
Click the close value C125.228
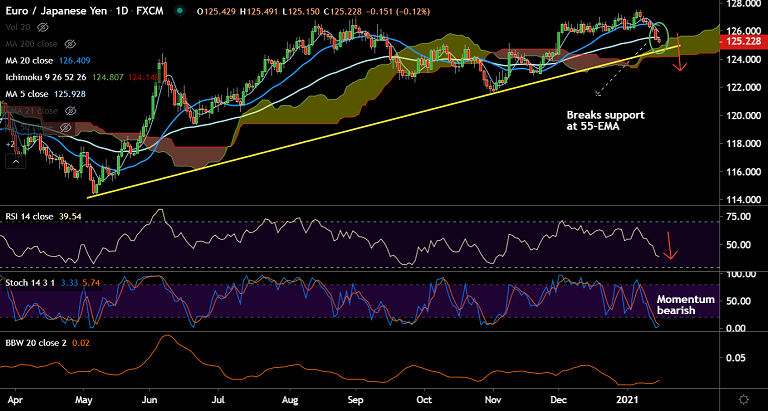[x=342, y=12]
